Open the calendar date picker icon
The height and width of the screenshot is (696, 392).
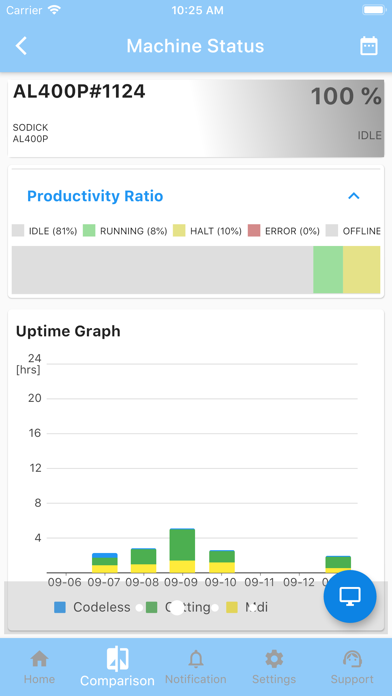[x=368, y=46]
